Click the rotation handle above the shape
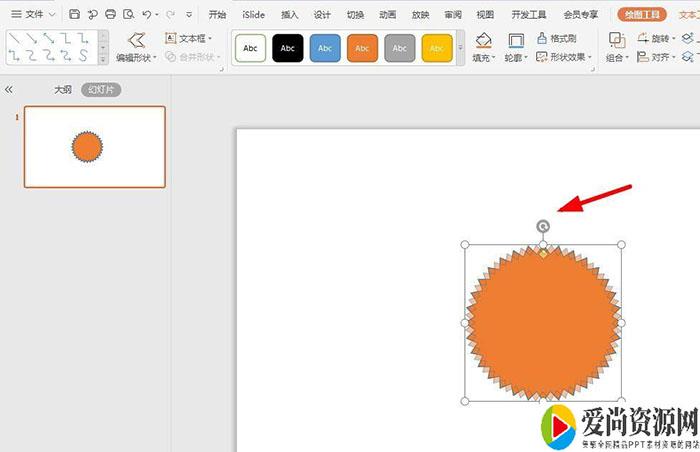Image resolution: width=700 pixels, height=452 pixels. click(x=543, y=226)
